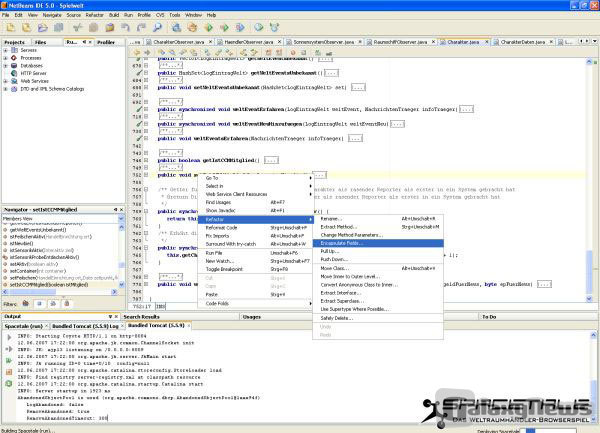Screen dimensions: 600x433
Task: Expand the Databases tree node
Action: [x=5, y=66]
